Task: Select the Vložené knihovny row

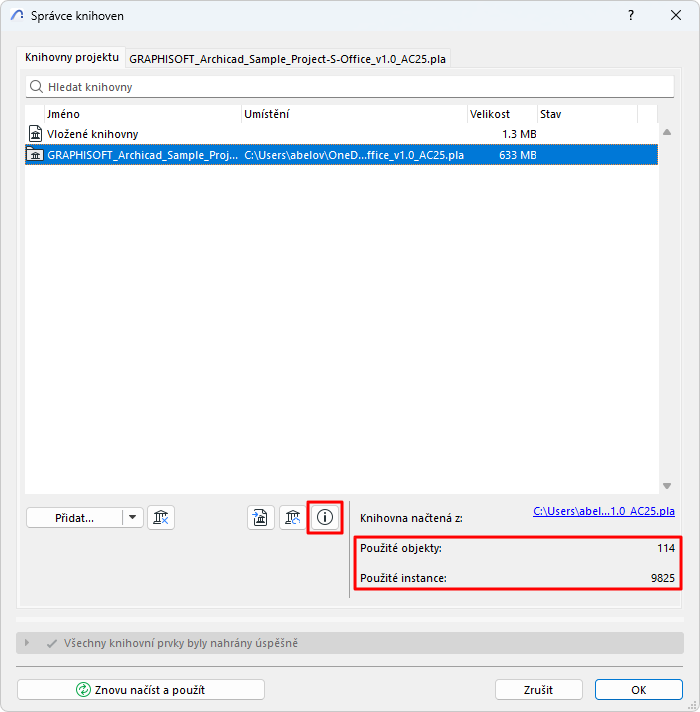Action: click(341, 134)
